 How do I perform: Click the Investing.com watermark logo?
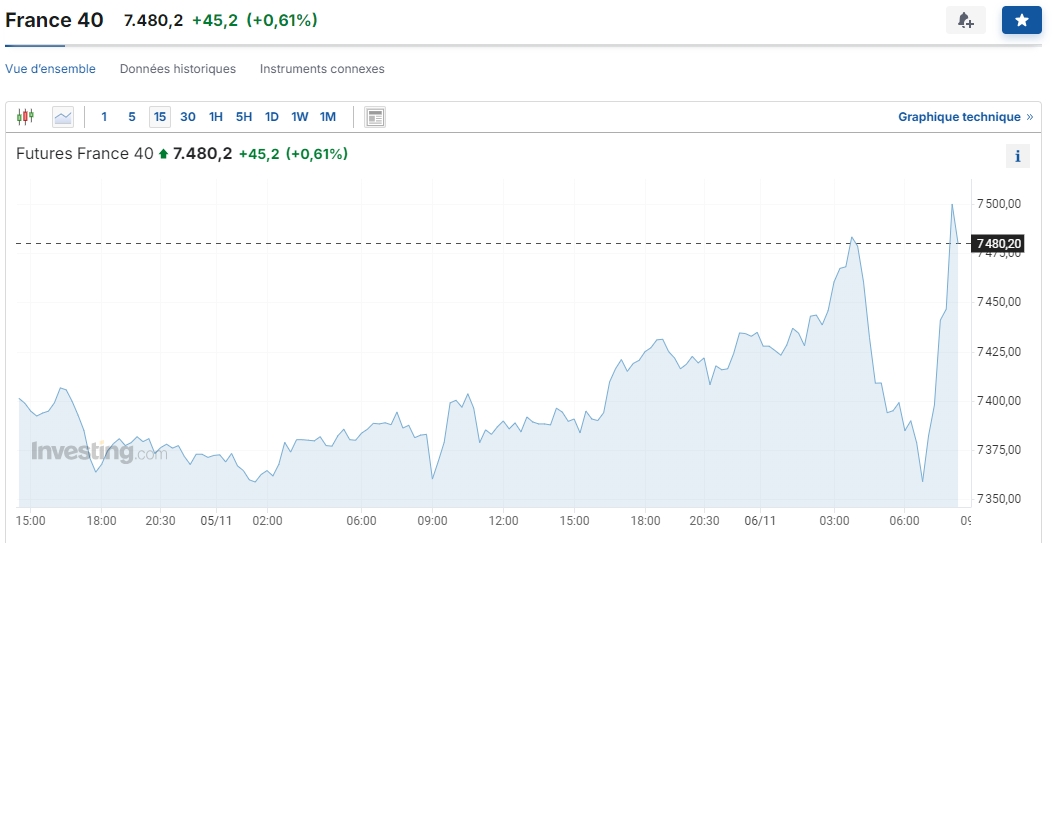[99, 452]
